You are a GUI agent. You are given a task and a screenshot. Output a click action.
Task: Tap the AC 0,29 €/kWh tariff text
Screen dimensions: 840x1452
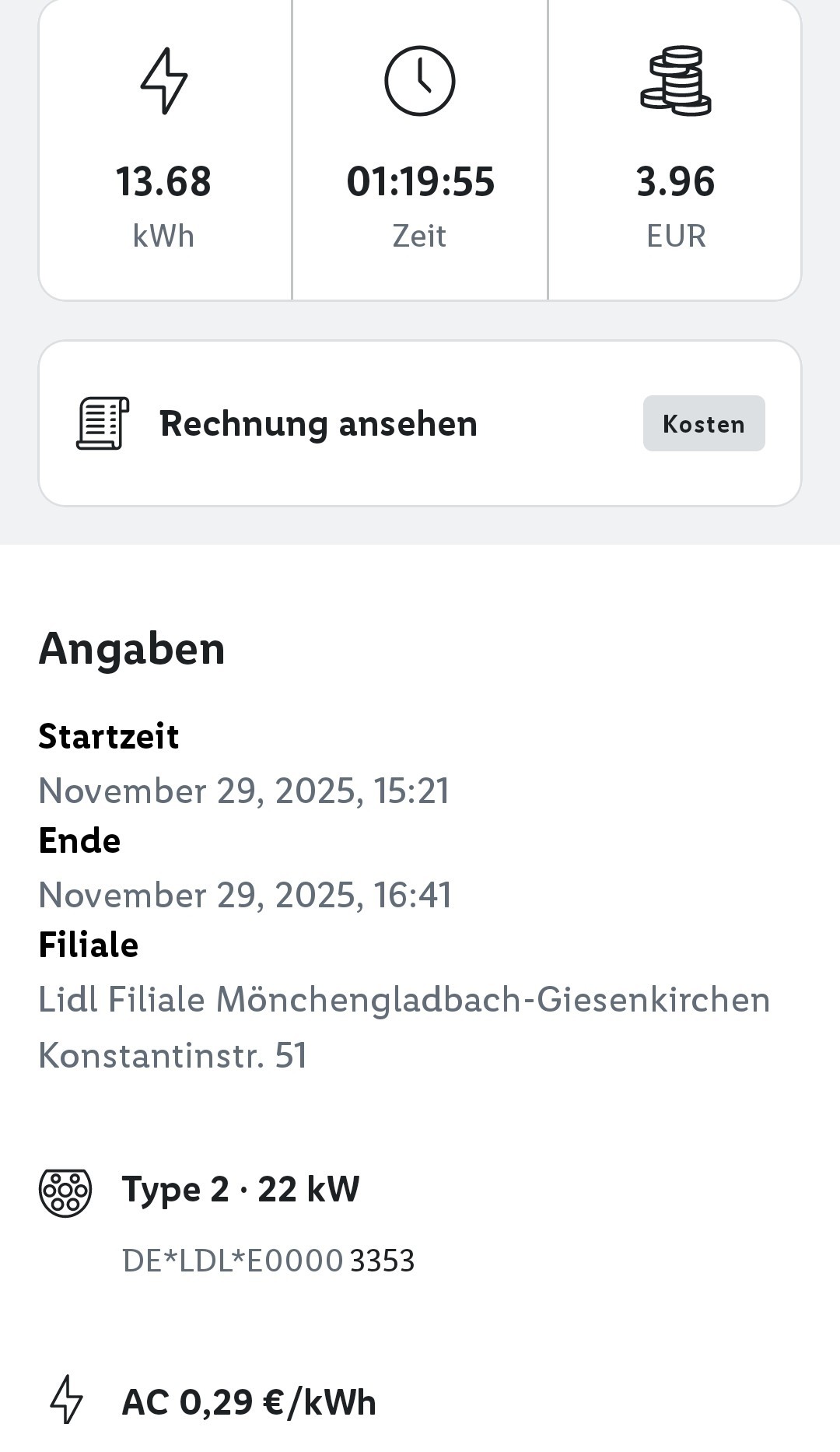(x=249, y=1402)
